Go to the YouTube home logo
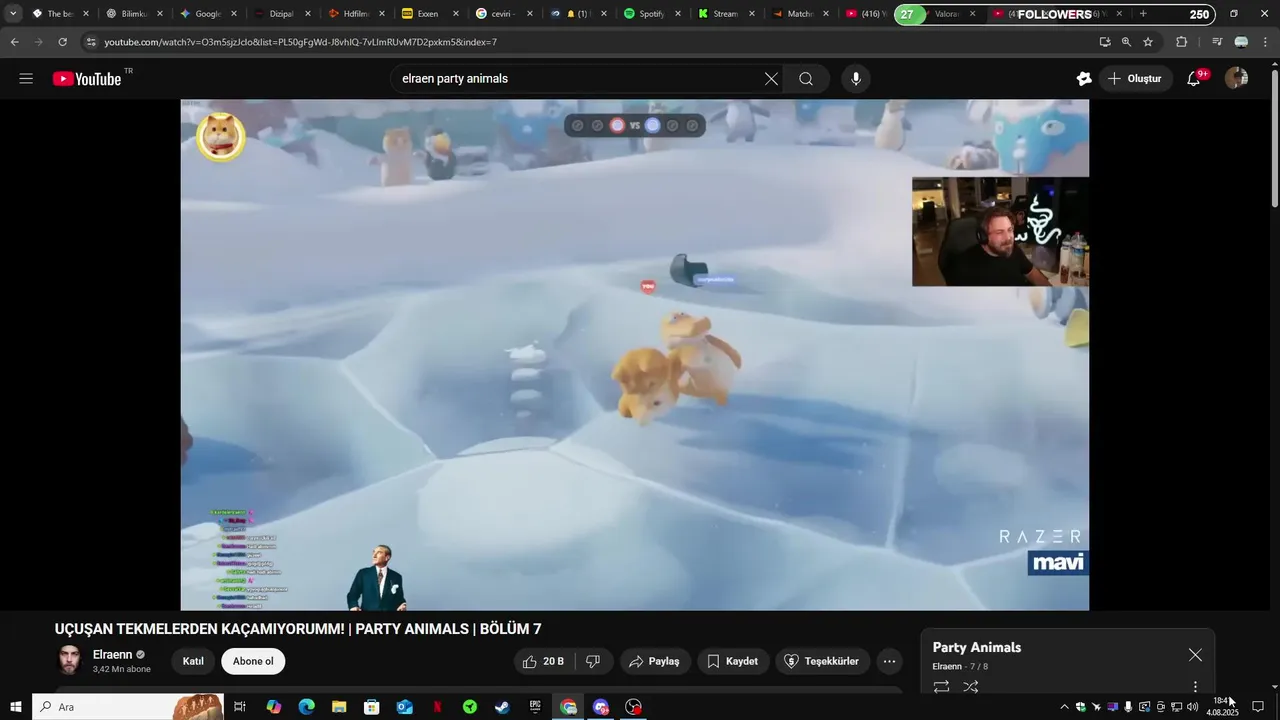This screenshot has width=1280, height=720. point(87,79)
